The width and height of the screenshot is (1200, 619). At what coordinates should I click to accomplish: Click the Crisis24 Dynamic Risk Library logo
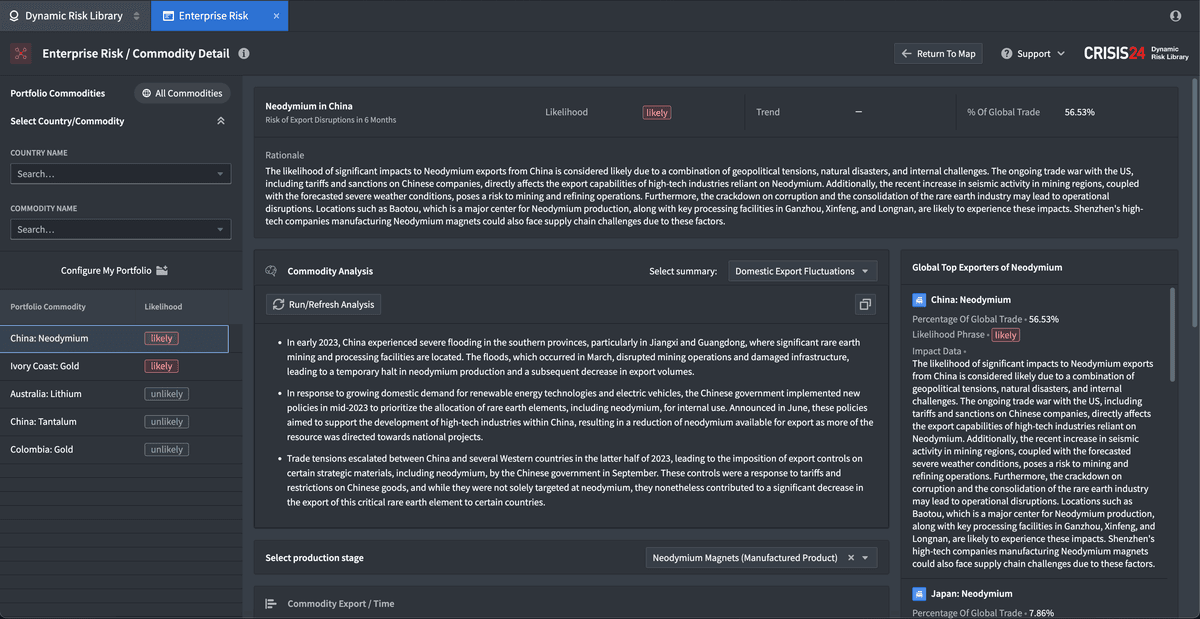tap(1136, 53)
